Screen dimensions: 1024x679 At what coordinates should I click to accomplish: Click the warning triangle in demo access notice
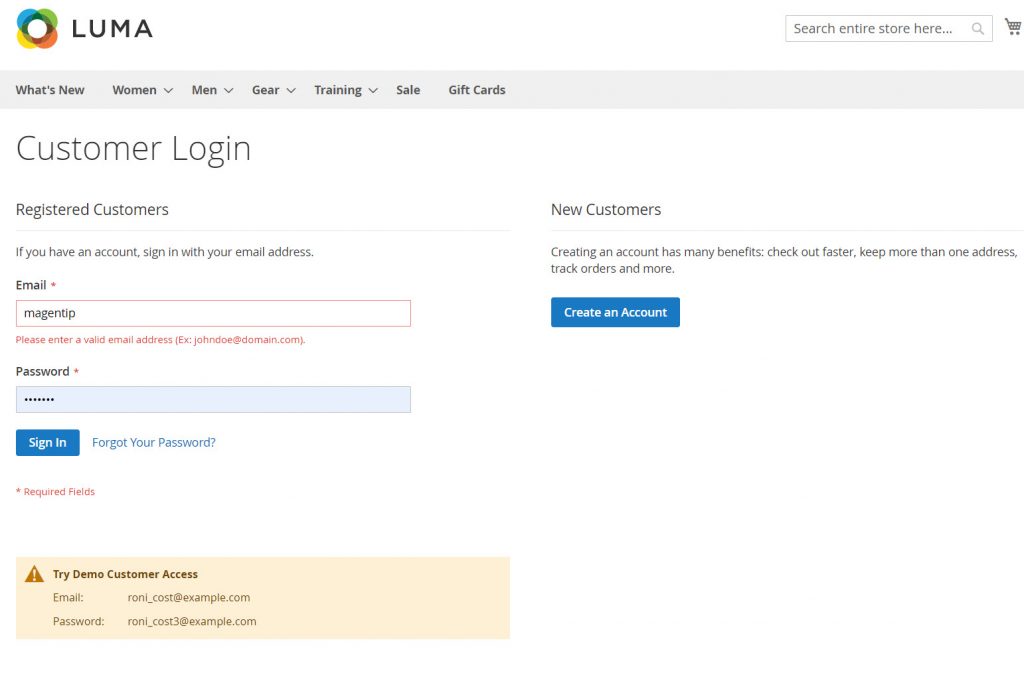(x=33, y=574)
